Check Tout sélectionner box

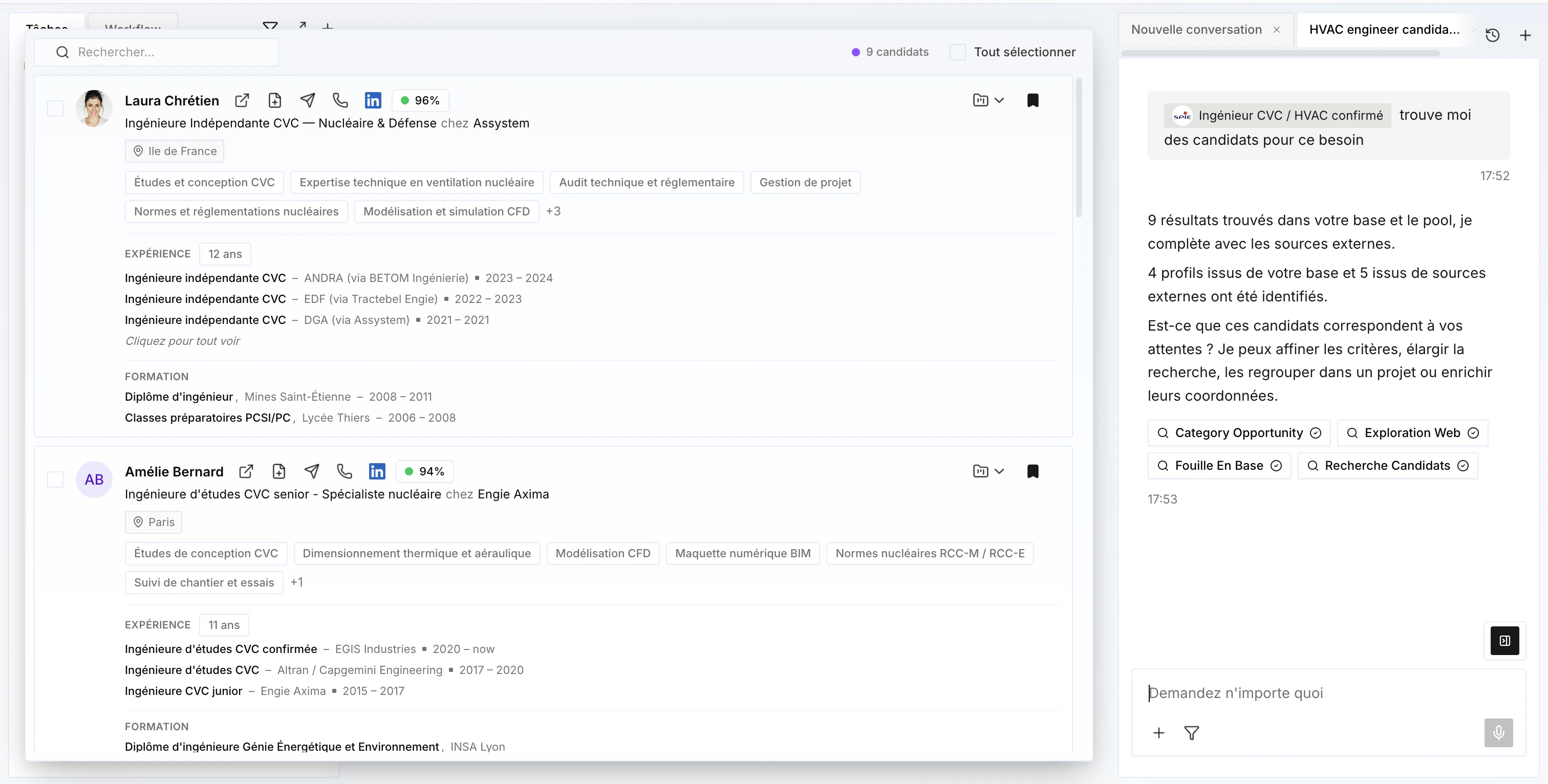point(958,52)
